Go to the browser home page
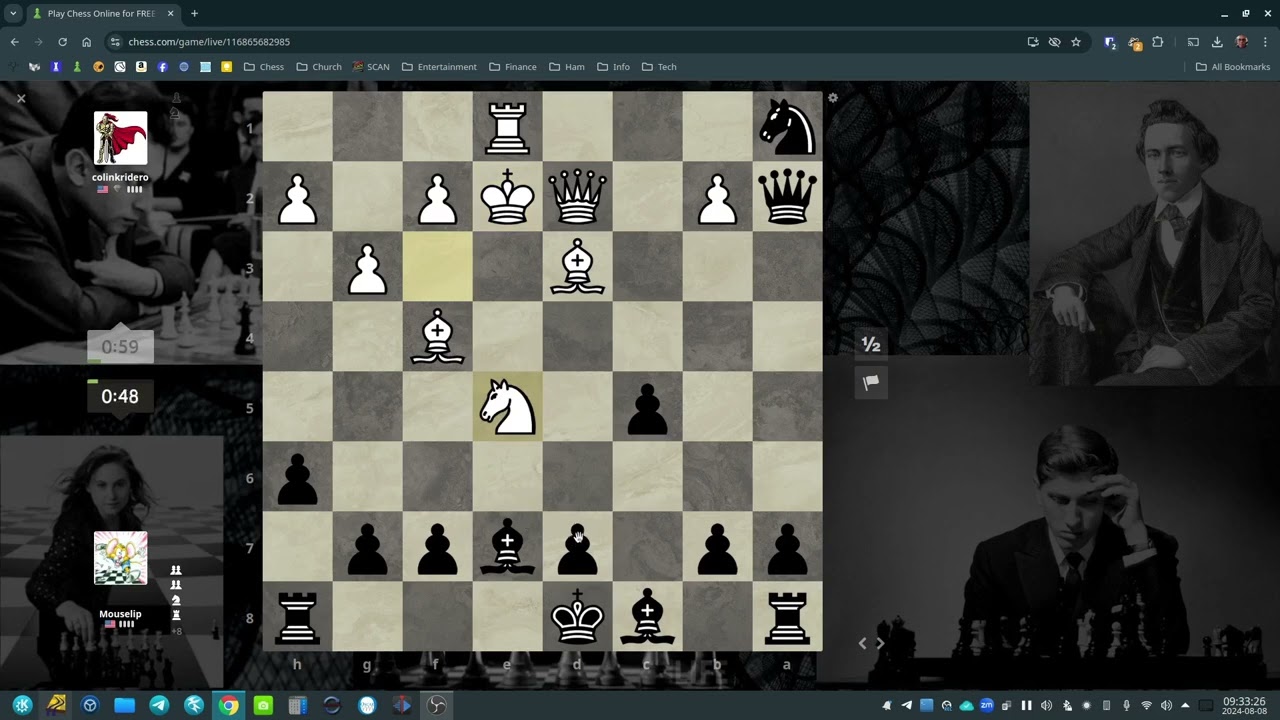This screenshot has height=720, width=1280. (x=87, y=42)
